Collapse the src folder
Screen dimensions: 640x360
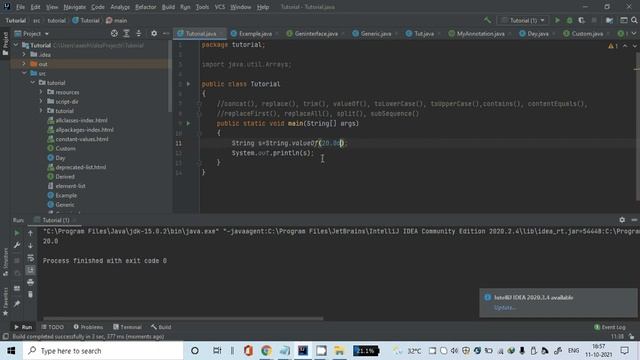(x=24, y=73)
